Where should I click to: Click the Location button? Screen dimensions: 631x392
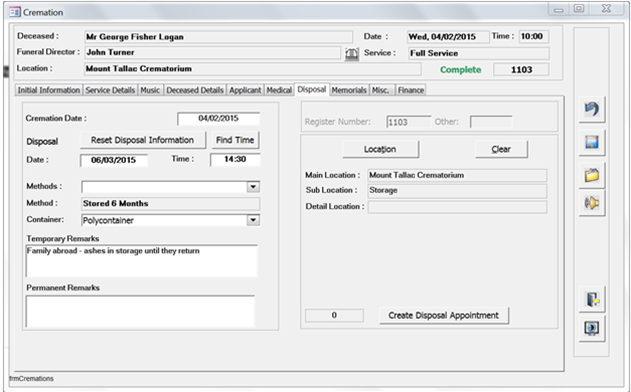[x=380, y=149]
